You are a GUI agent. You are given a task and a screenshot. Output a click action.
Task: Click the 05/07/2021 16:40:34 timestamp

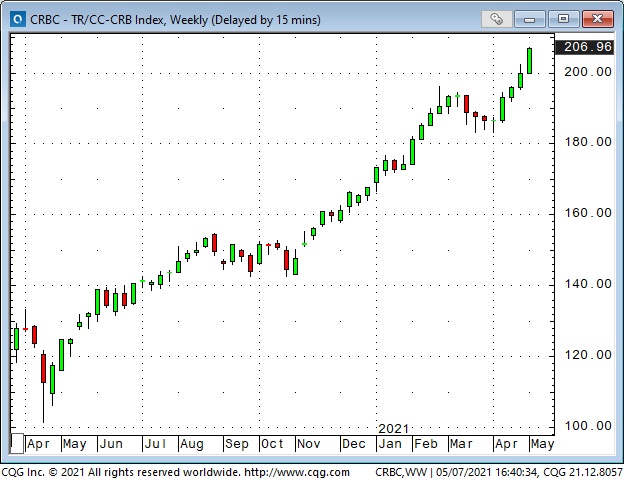point(486,472)
